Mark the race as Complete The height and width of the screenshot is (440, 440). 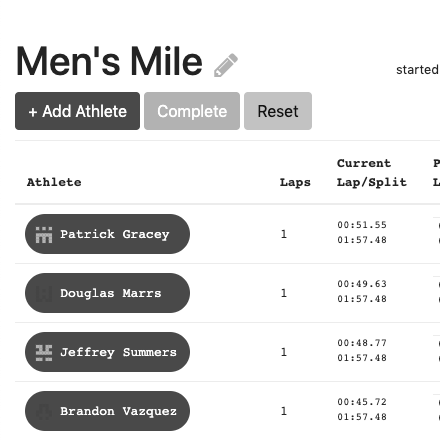click(x=192, y=111)
